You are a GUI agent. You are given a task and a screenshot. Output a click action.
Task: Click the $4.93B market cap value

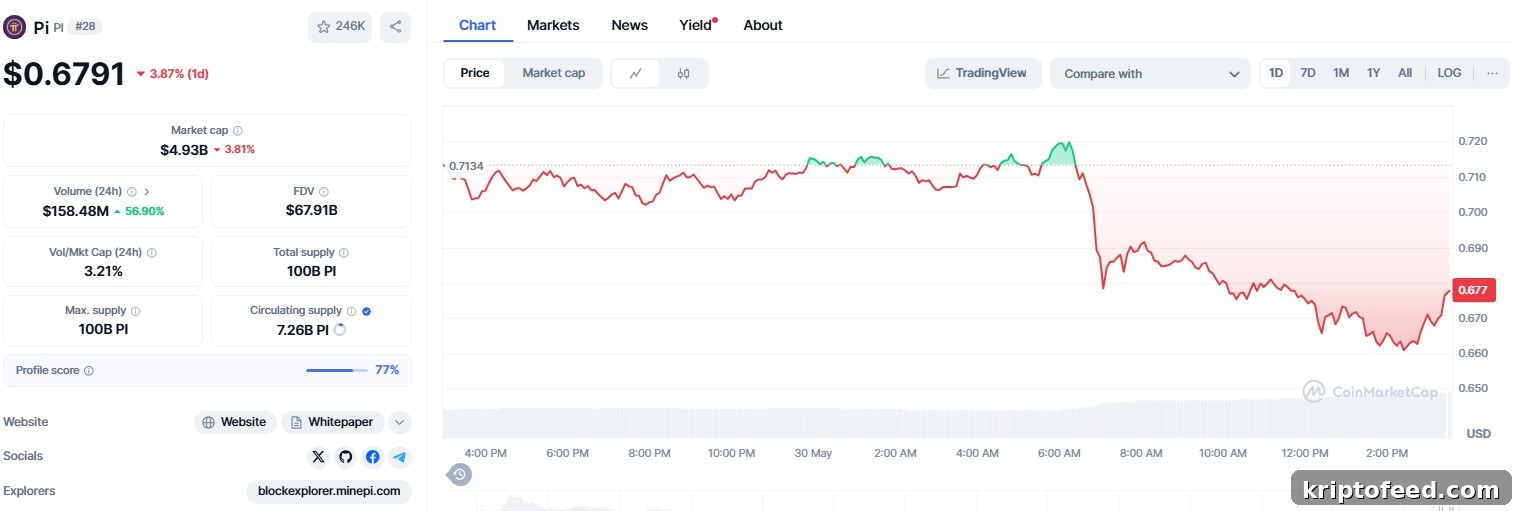(184, 149)
